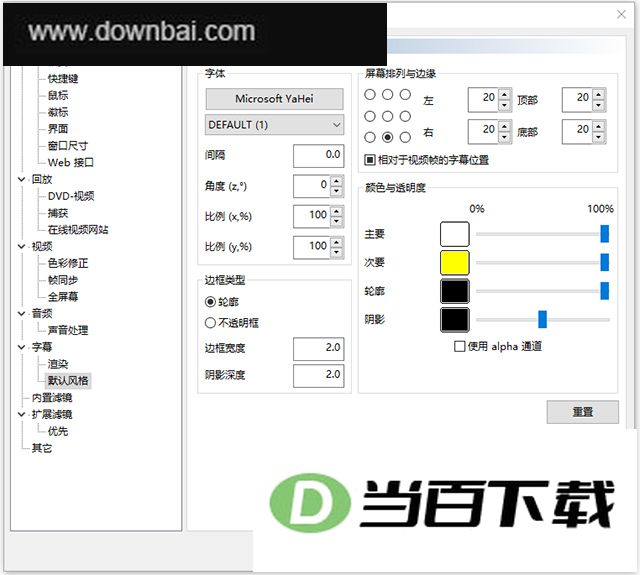The height and width of the screenshot is (575, 640).
Task: Open the 次要 yellow color swatch
Action: click(x=455, y=263)
